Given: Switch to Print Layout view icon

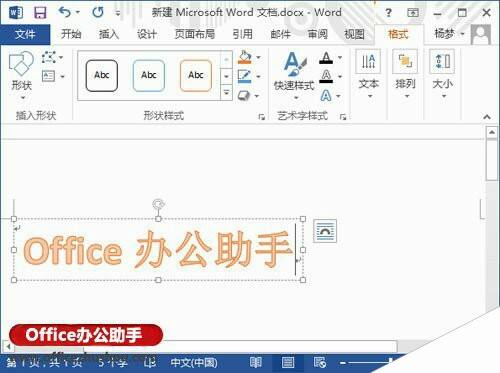Looking at the screenshot, I should (288, 362).
